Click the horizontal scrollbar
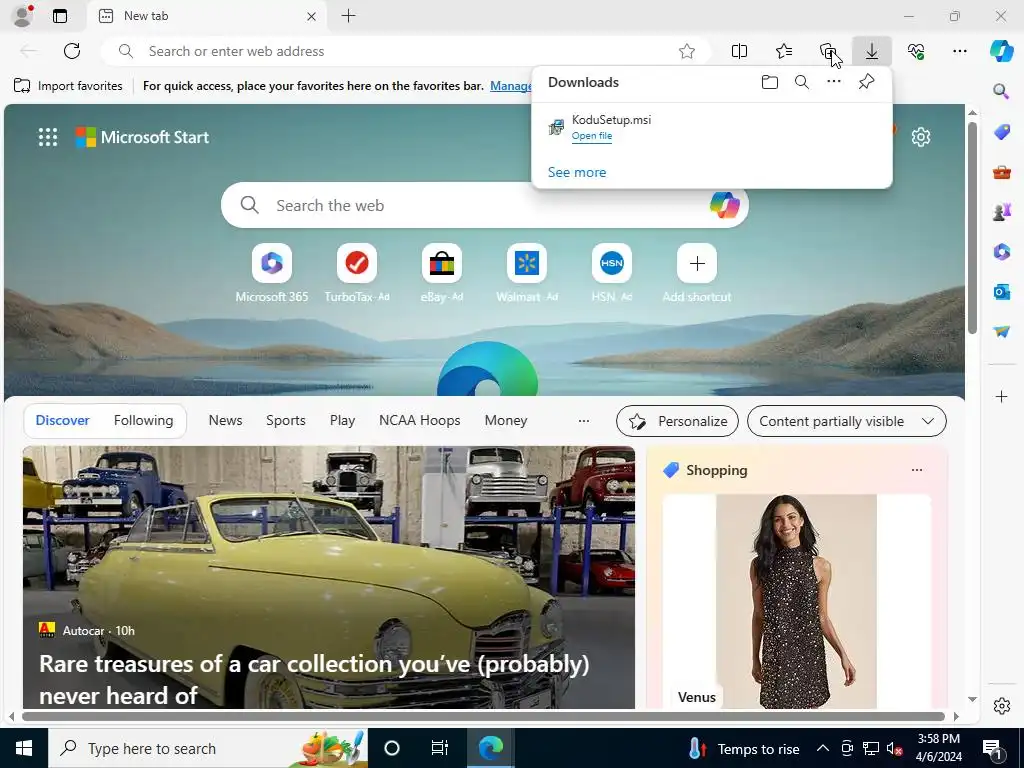1024x768 pixels. (x=483, y=716)
